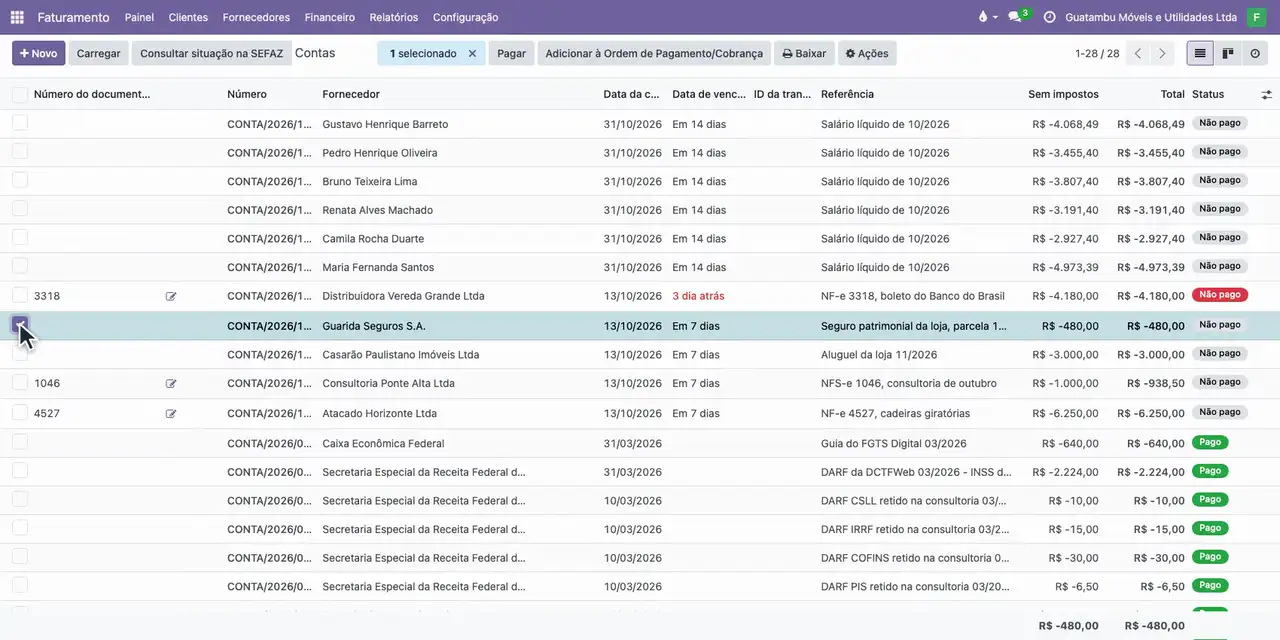Check the Distribuidora Vereda Grande Ltda row
Screen dimensions: 1280x640
(20, 295)
